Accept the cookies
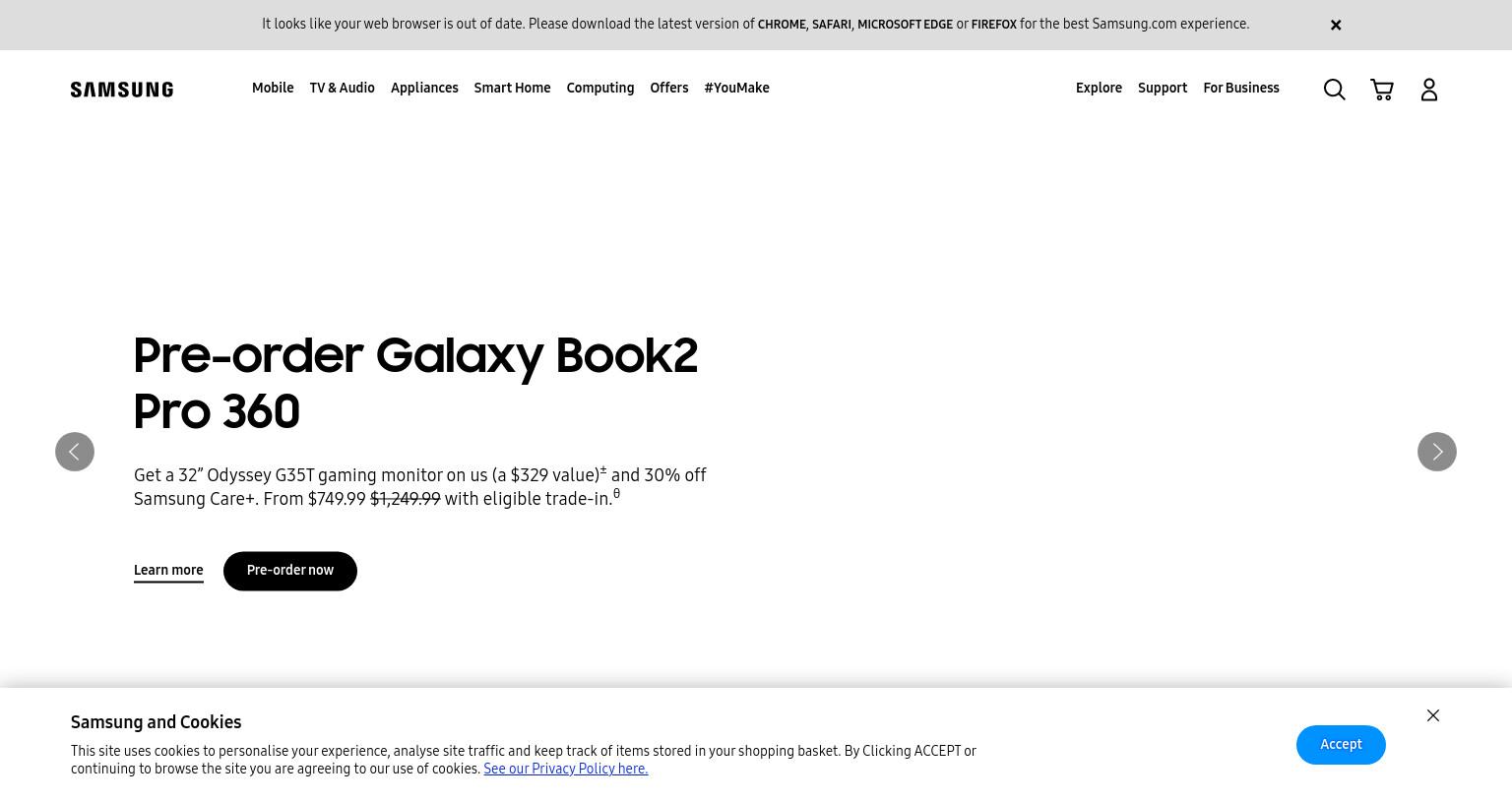Image resolution: width=1512 pixels, height=803 pixels. click(1341, 745)
